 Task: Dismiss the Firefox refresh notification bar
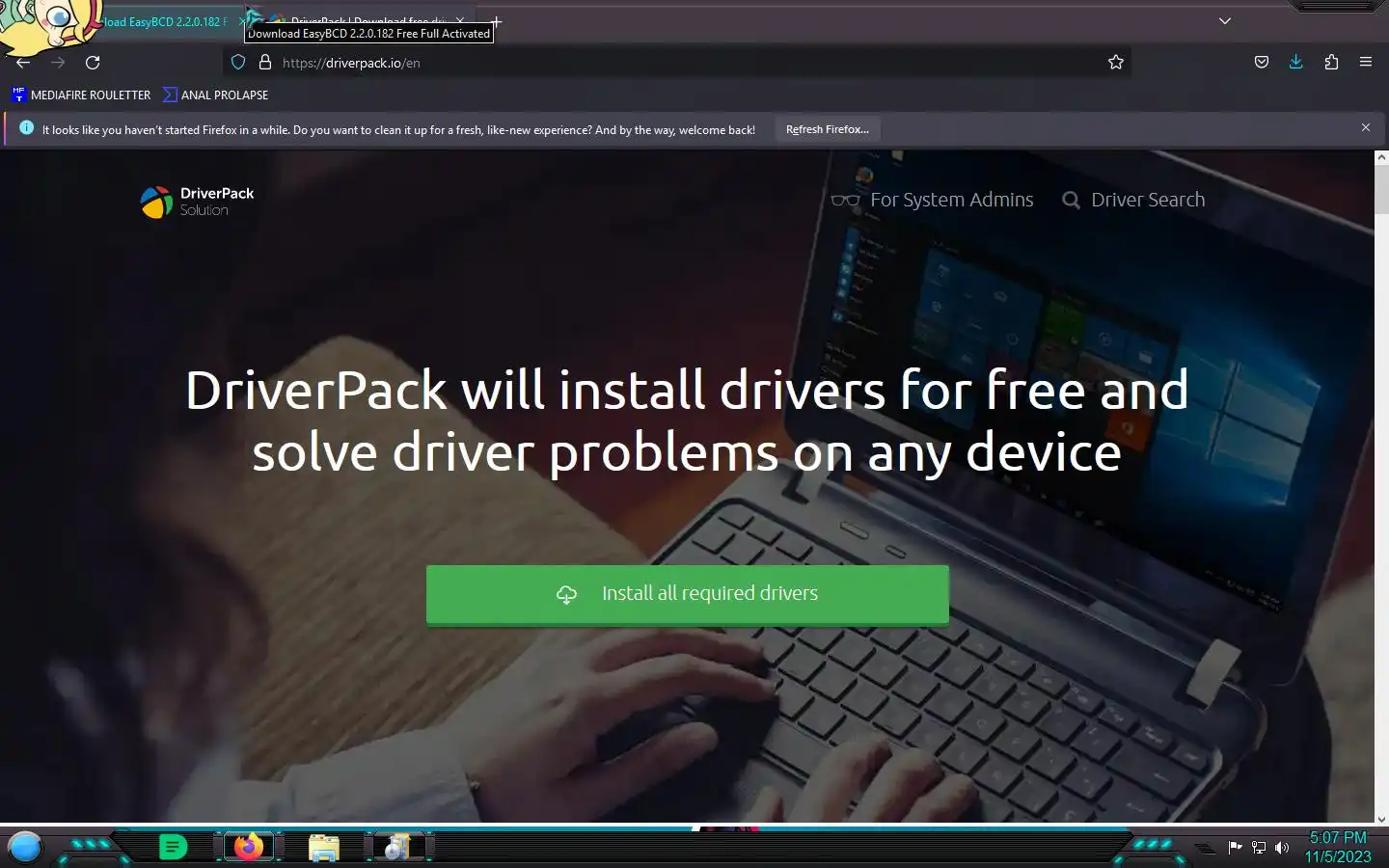[x=1366, y=127]
